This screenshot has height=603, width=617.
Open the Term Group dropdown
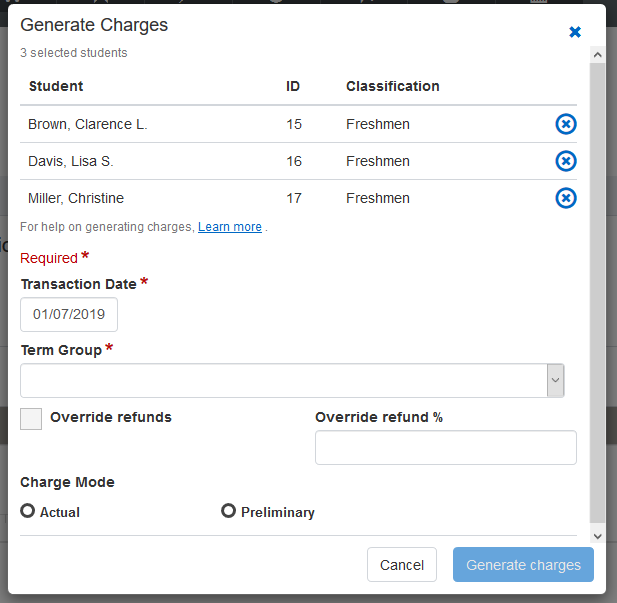coord(284,380)
